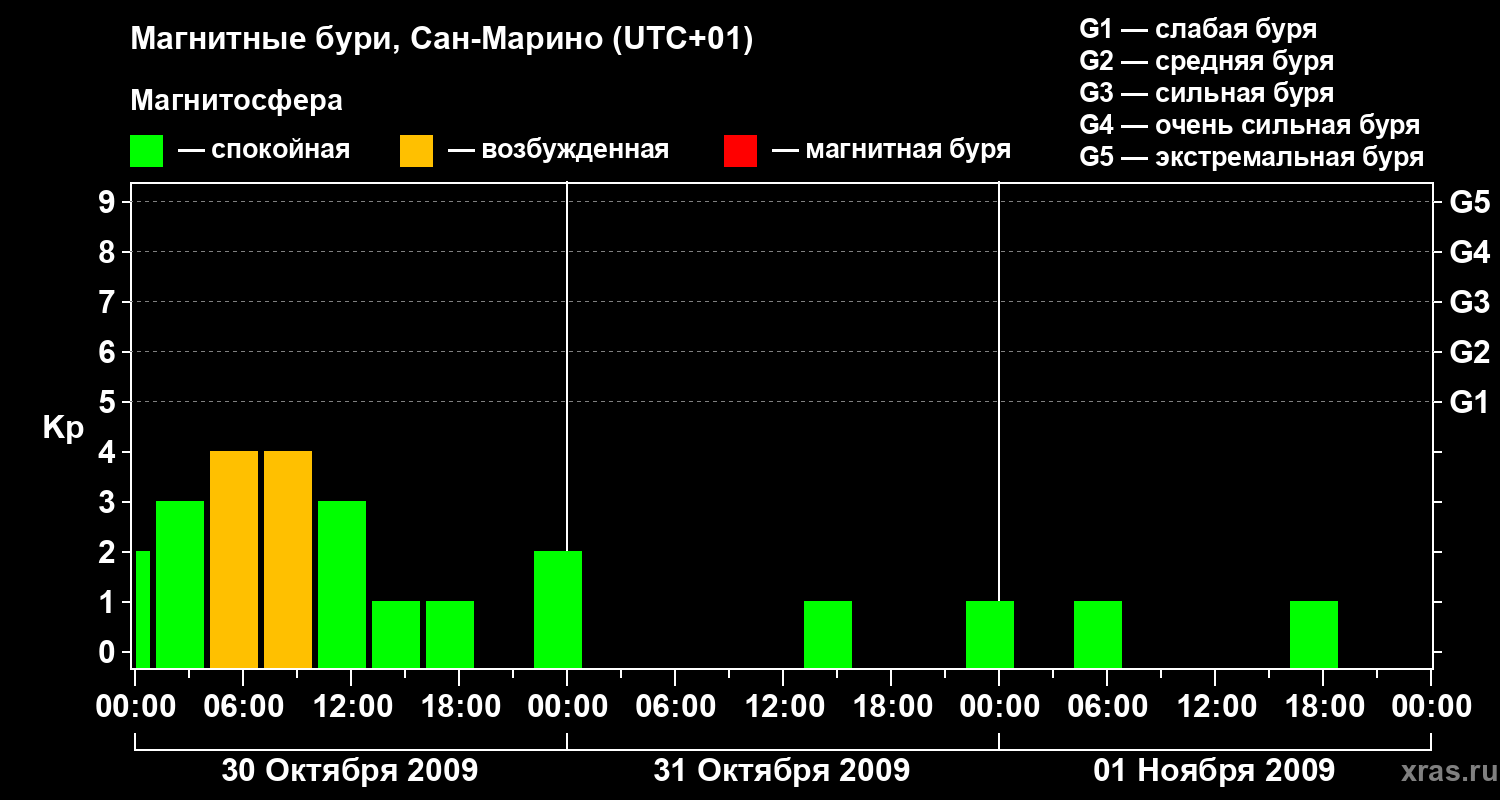
Task: Click the first orange Kp 4 bar at 06:00
Action: tap(234, 559)
